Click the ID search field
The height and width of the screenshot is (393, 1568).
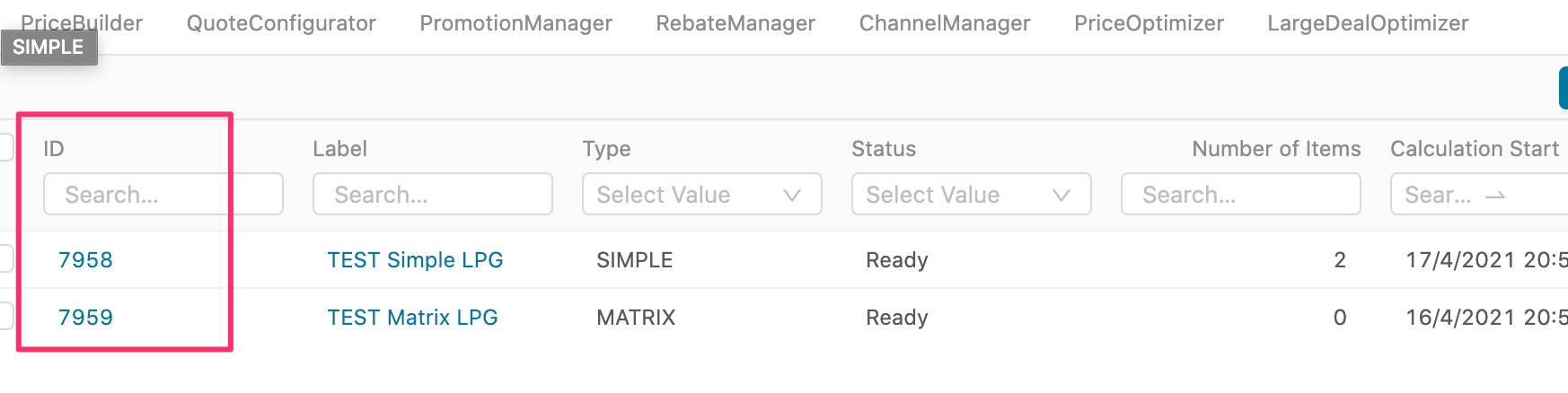coord(163,195)
